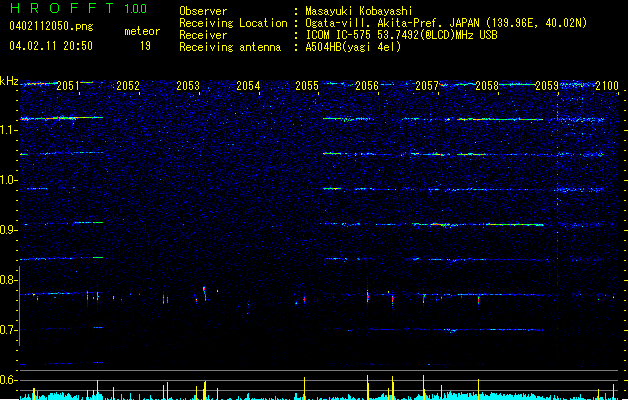Click the 2053 time marker

pyautogui.click(x=188, y=86)
